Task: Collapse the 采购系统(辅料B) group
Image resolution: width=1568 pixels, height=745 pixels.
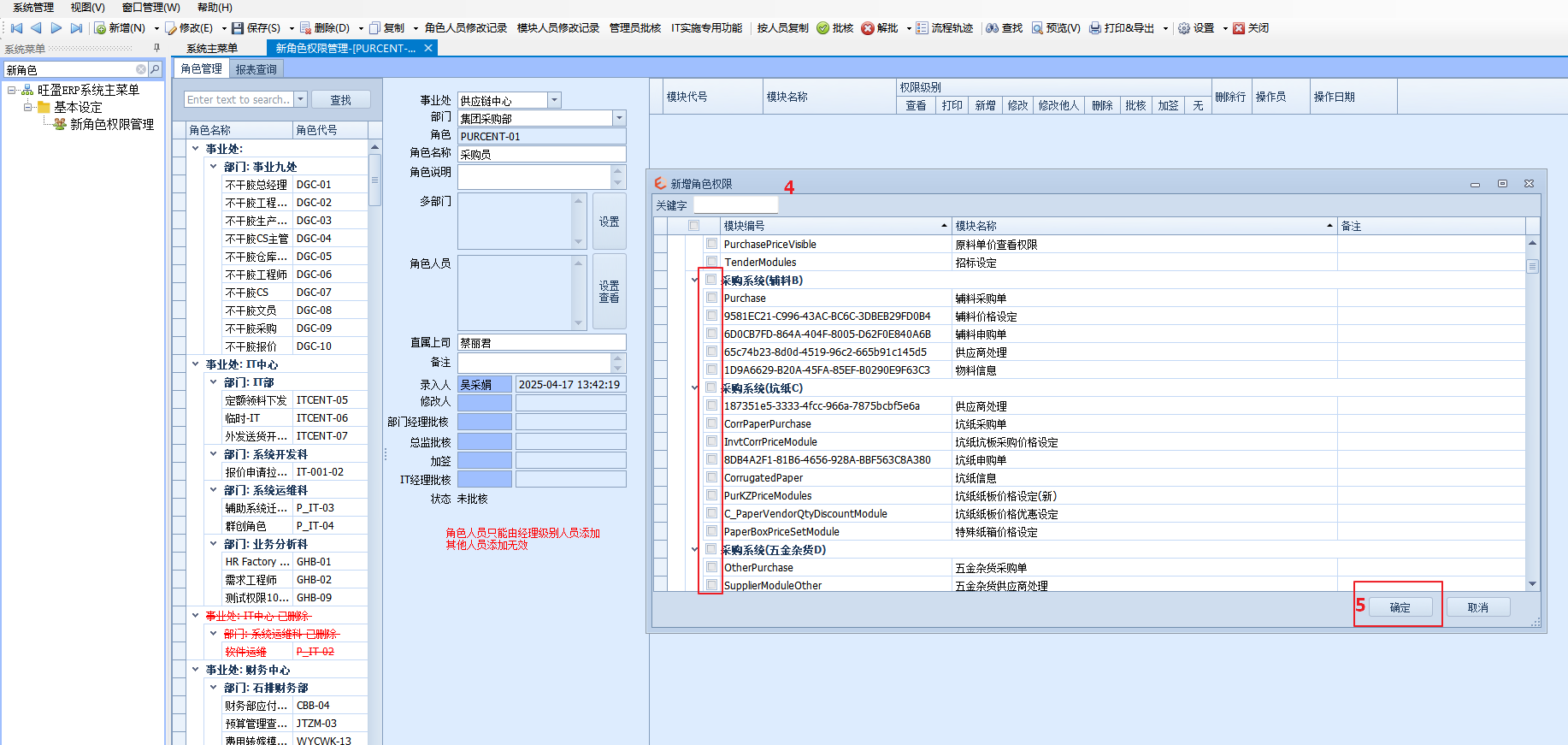Action: point(694,280)
